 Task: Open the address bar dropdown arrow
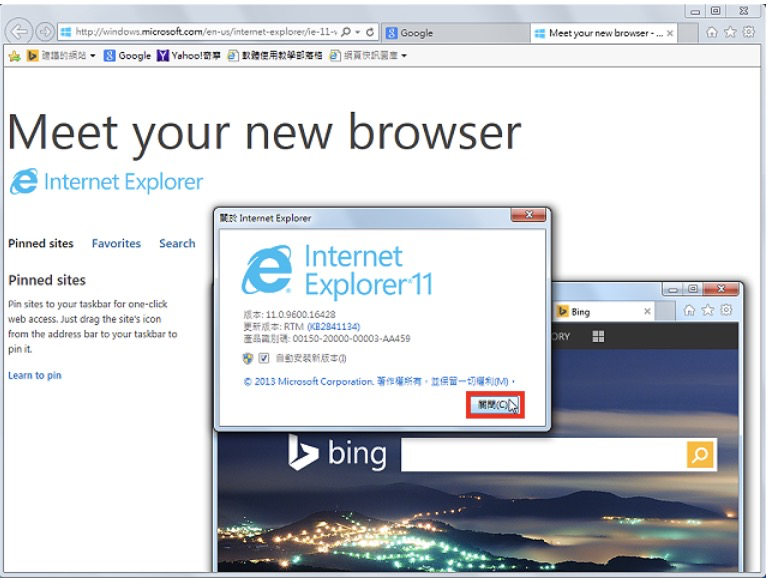tap(358, 32)
